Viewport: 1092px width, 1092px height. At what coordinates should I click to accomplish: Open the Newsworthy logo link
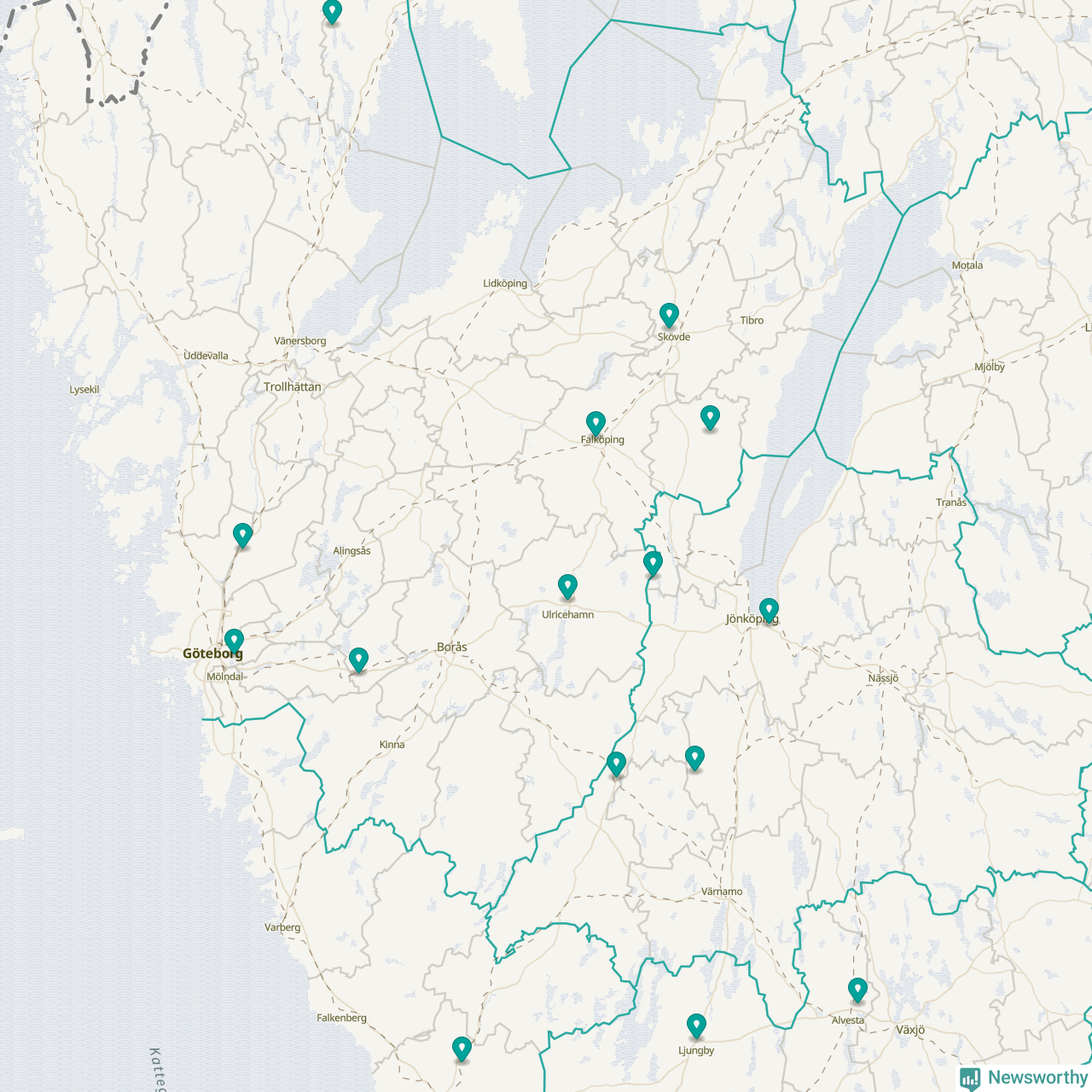coord(1023,1077)
